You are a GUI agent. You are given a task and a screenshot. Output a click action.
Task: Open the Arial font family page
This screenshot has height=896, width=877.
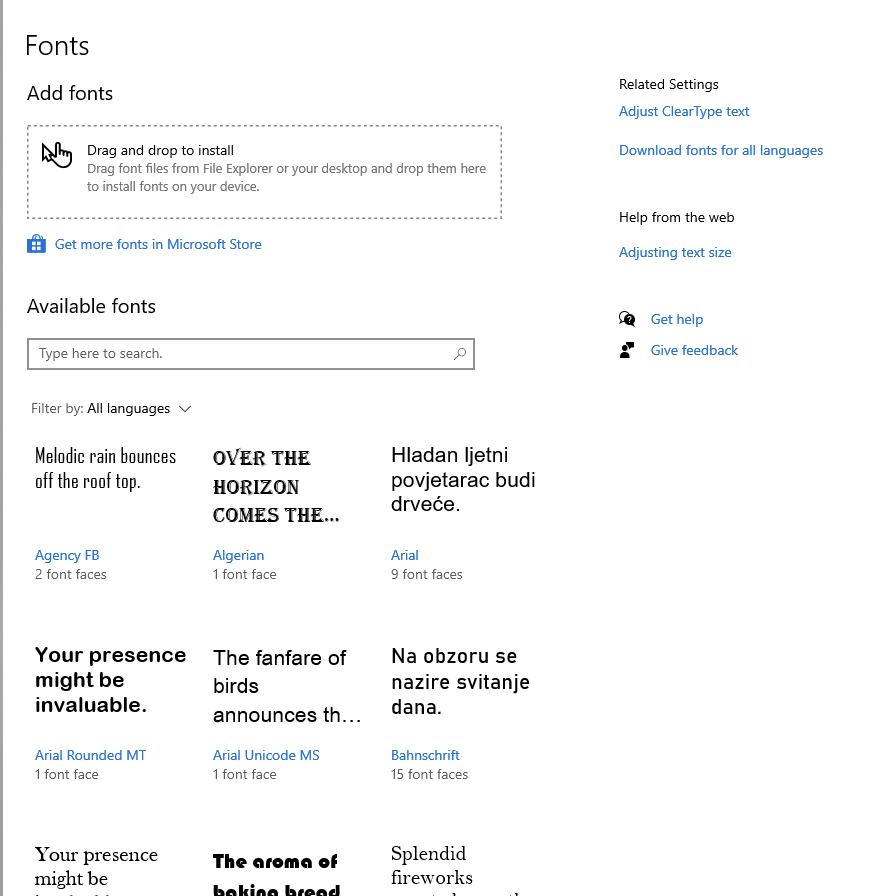[x=405, y=555]
